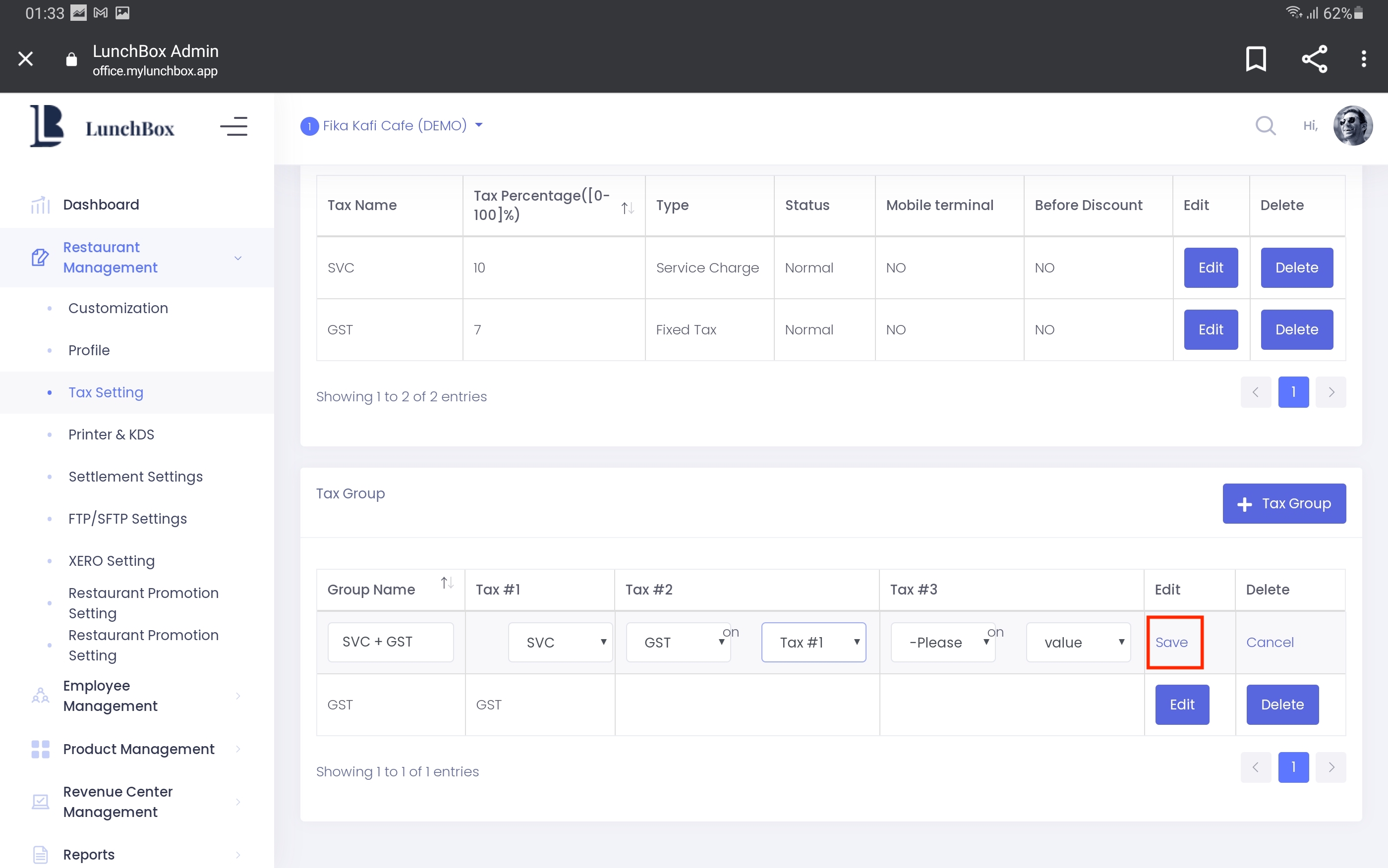Tap the browser bookmark icon
This screenshot has width=1388, height=868.
(x=1255, y=58)
